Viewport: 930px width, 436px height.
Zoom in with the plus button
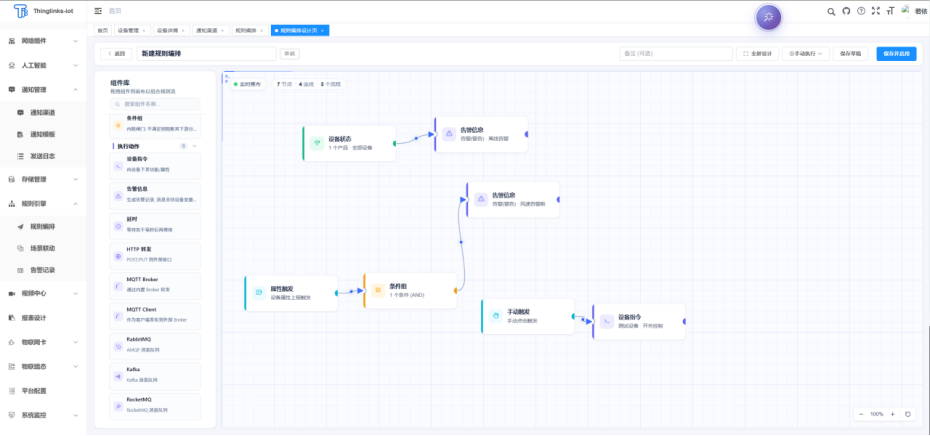click(x=893, y=414)
